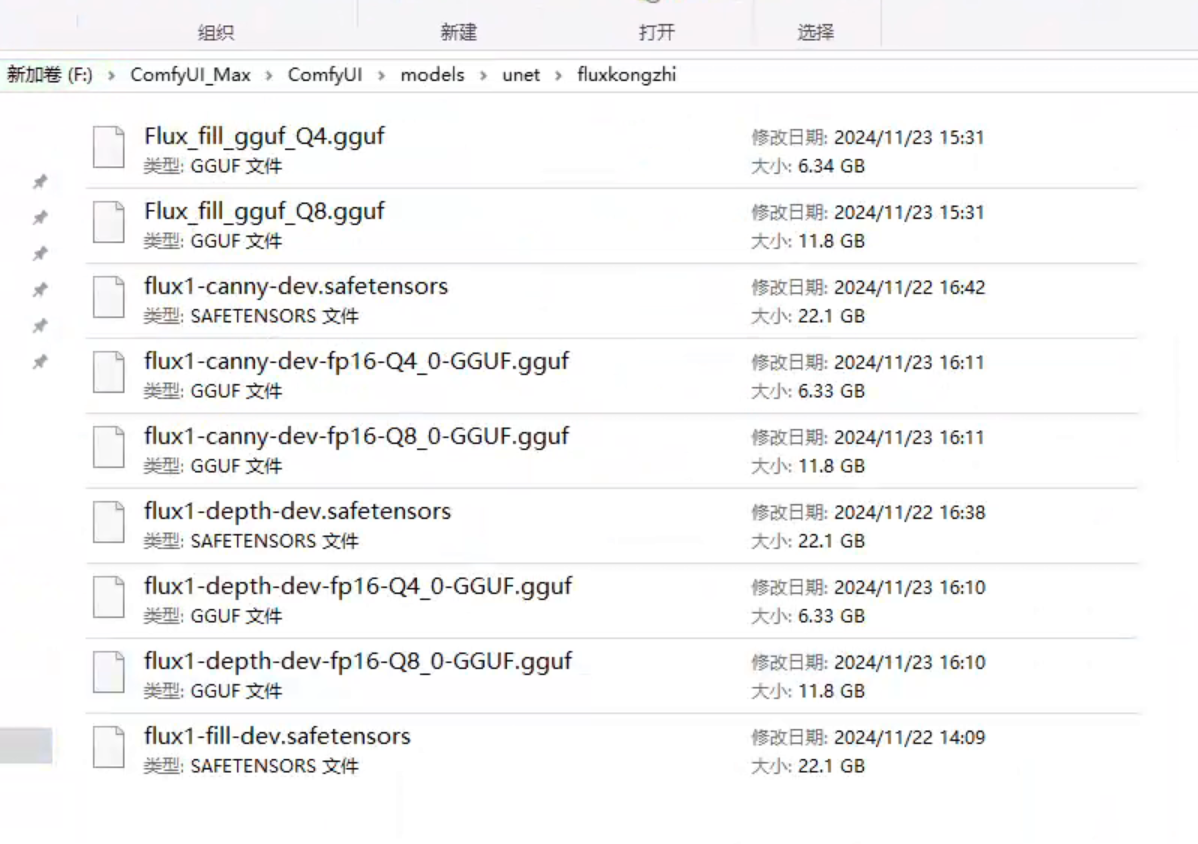
Task: Click the highlighted item in left navigation pane
Action: tap(26, 746)
